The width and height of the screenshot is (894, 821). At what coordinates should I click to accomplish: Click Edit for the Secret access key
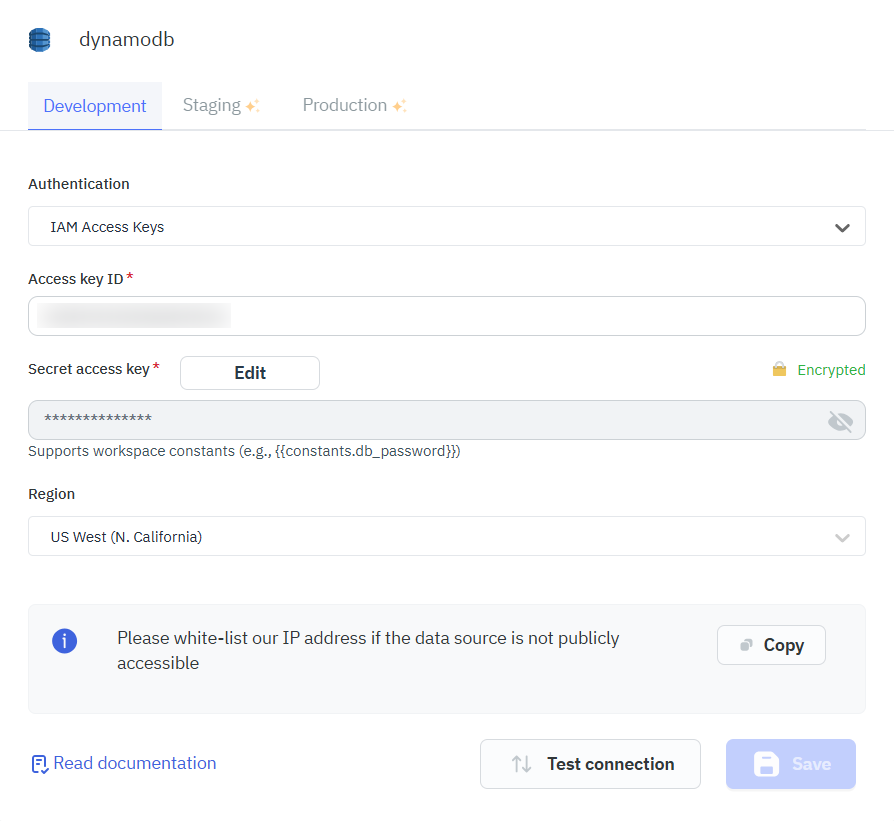(x=250, y=373)
